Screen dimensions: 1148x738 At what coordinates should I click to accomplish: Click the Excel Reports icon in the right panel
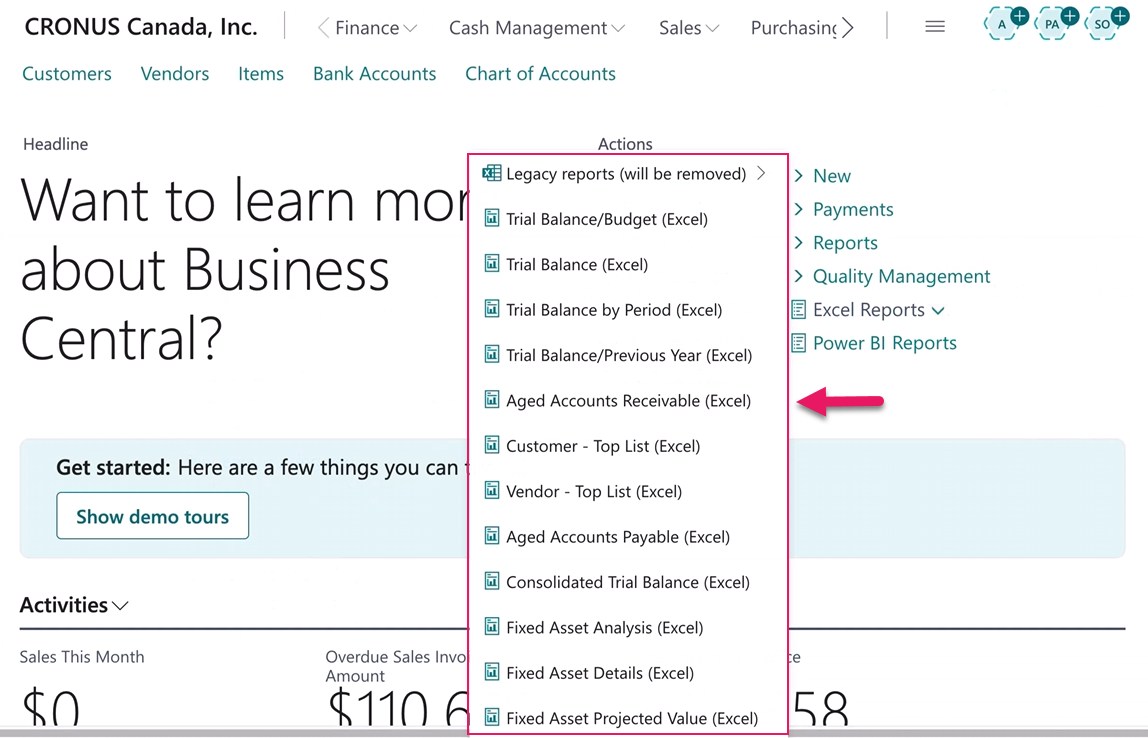[800, 309]
